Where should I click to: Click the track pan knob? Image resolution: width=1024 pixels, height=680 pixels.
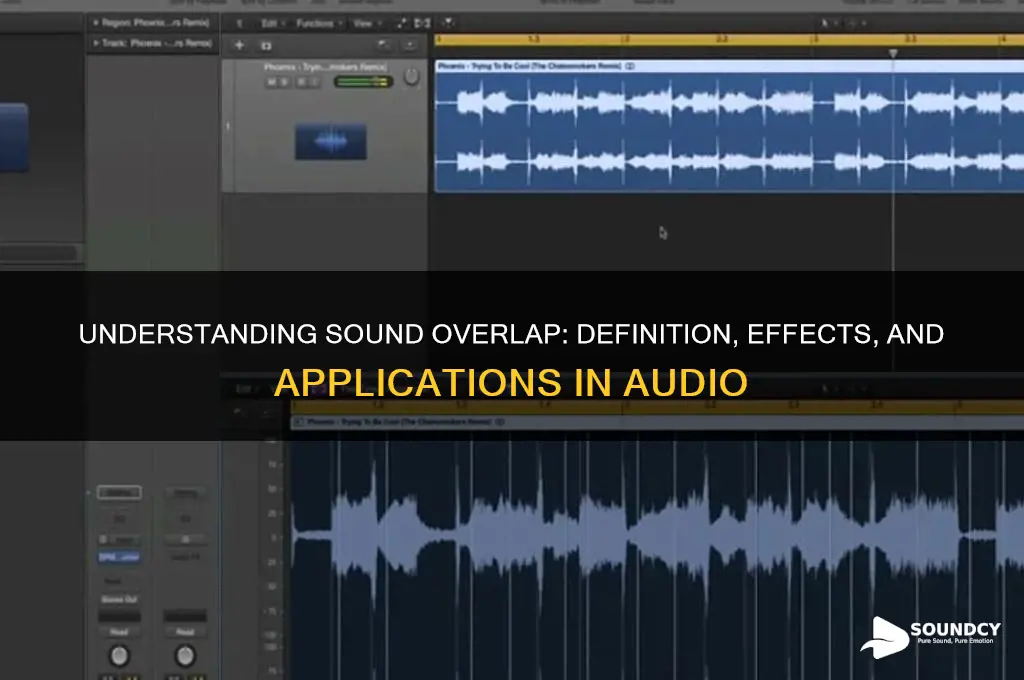(411, 77)
